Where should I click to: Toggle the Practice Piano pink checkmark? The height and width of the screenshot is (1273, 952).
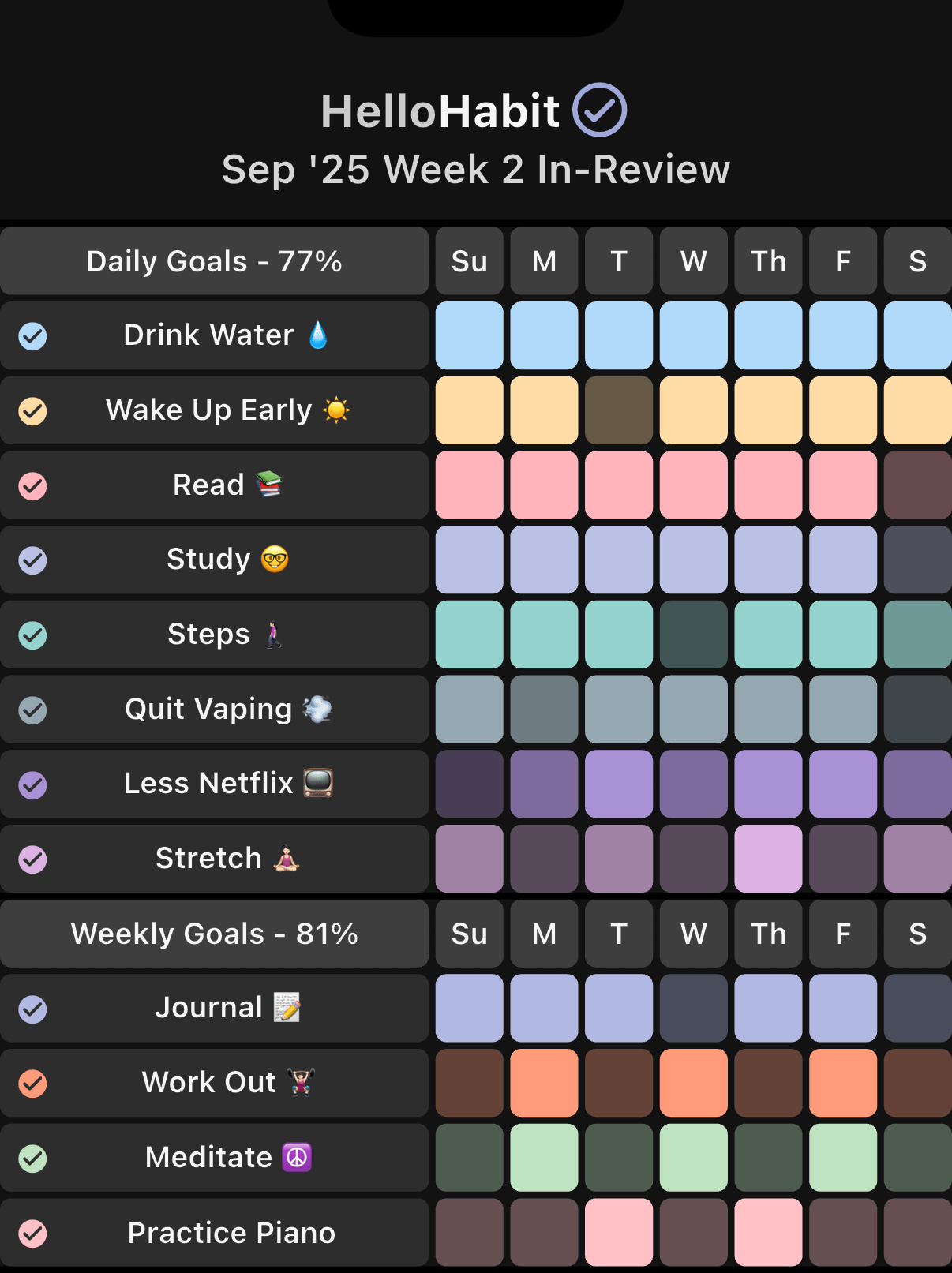pos(33,1233)
